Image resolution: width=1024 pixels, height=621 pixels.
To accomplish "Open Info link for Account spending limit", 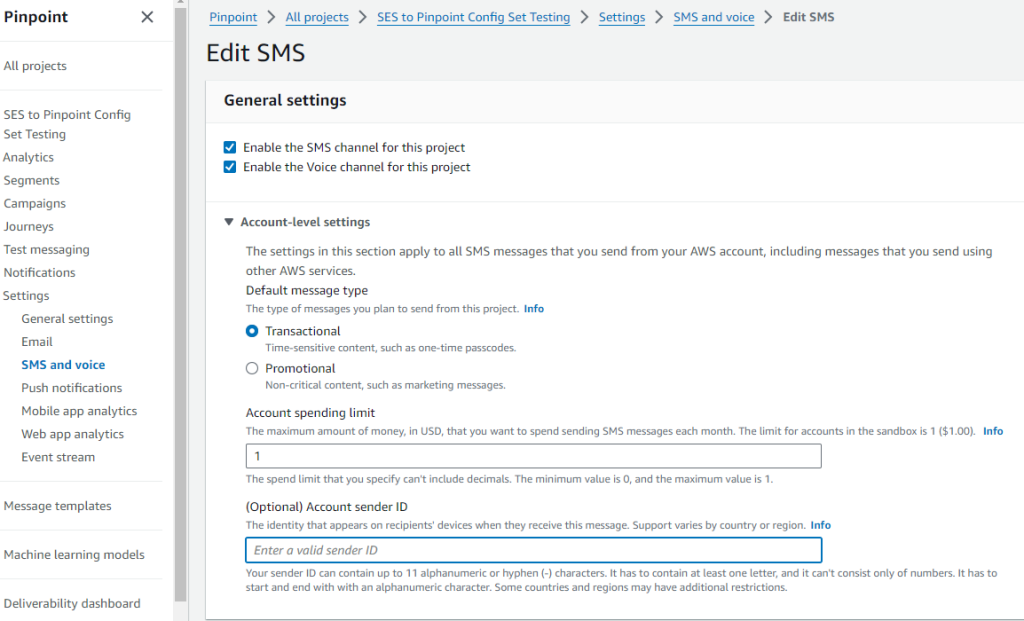I will pos(993,431).
